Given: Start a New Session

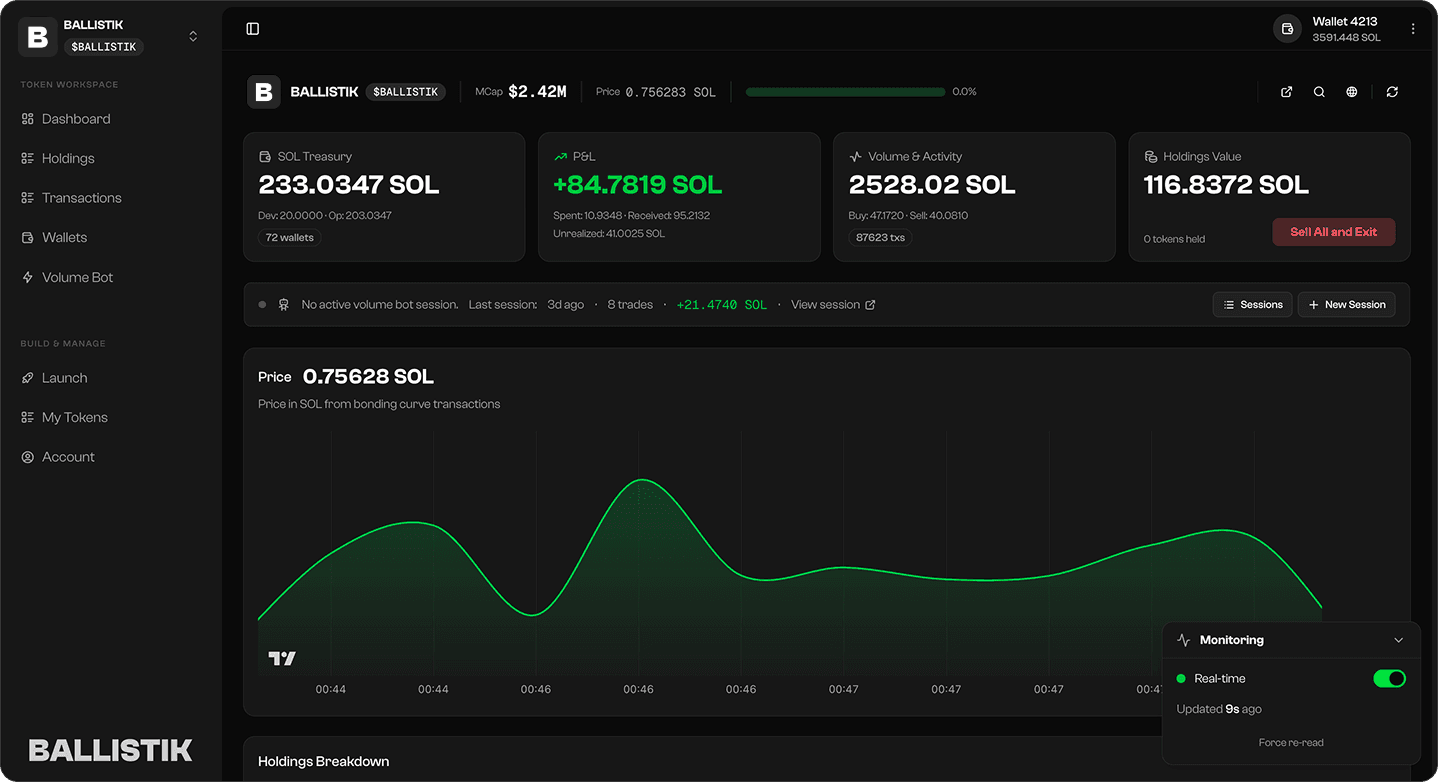Looking at the screenshot, I should click(1346, 305).
